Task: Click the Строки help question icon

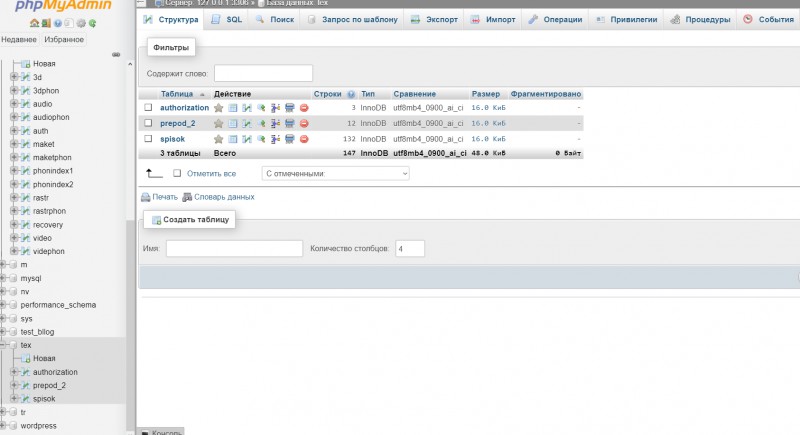Action: [351, 94]
